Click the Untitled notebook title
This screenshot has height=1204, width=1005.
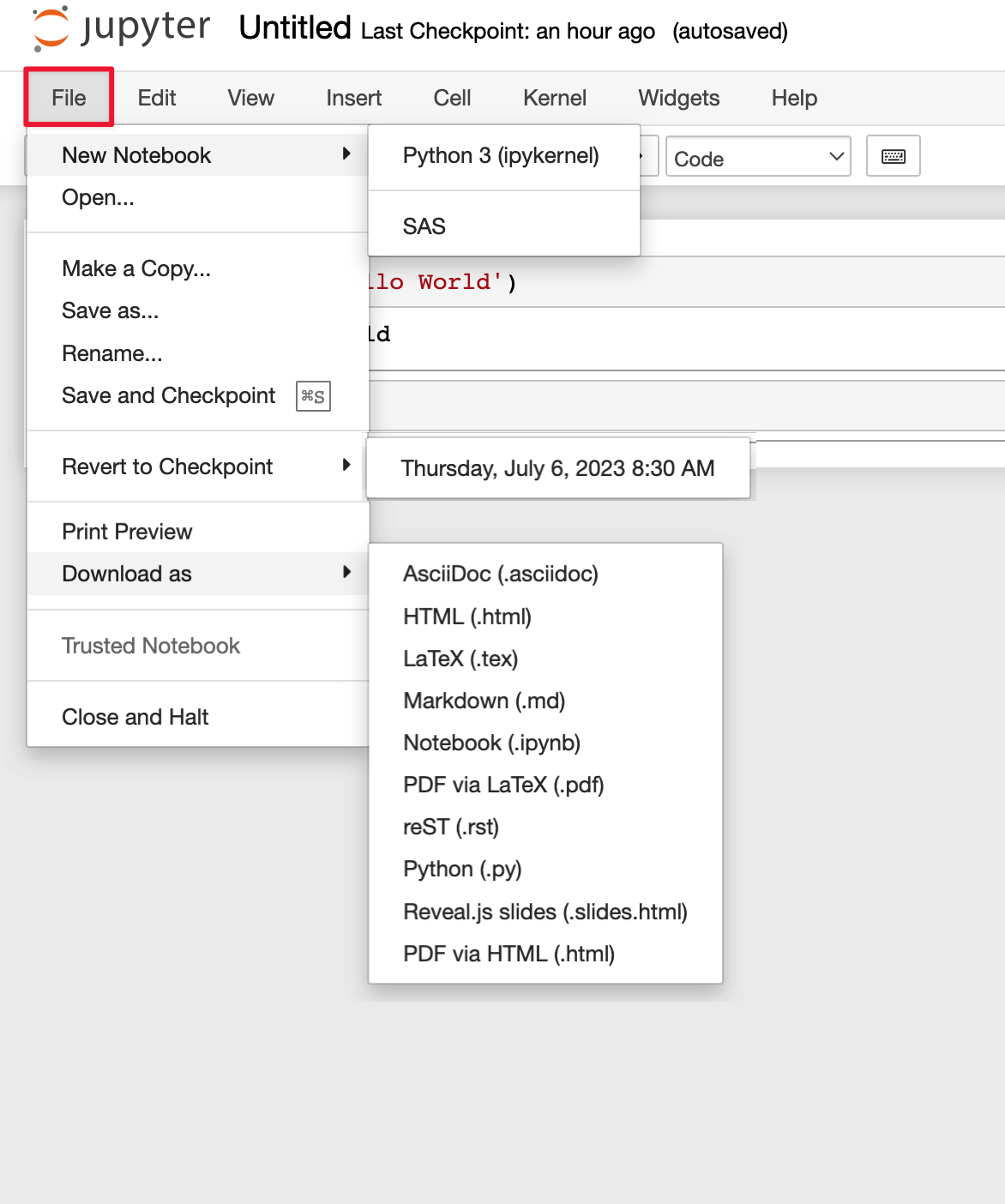coord(295,28)
